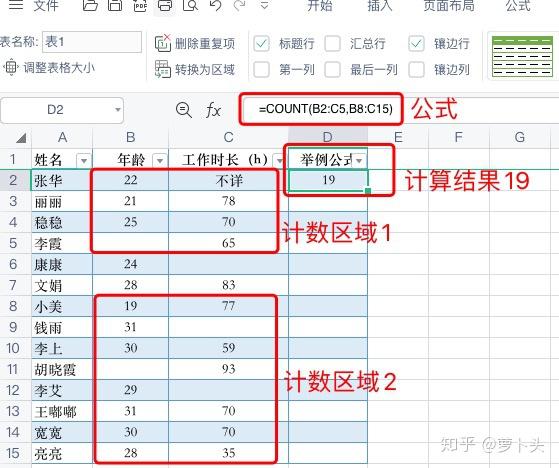
Task: Click 转换为区域 button
Action: click(195, 69)
